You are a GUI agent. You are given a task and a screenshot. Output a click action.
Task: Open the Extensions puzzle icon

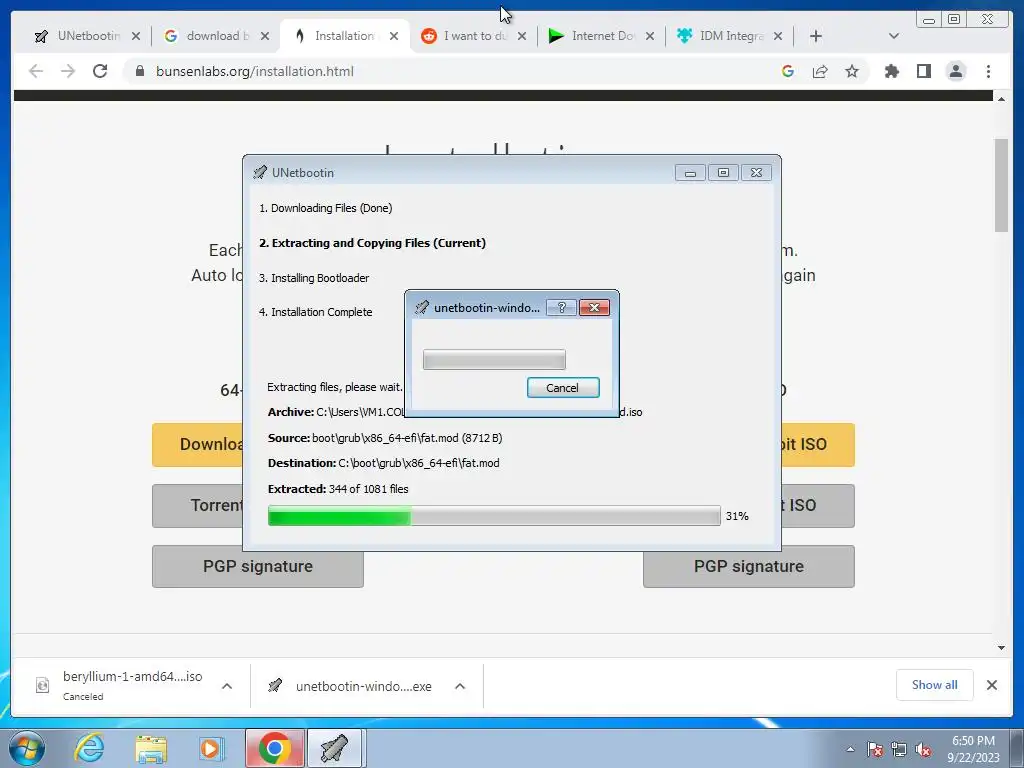(891, 71)
